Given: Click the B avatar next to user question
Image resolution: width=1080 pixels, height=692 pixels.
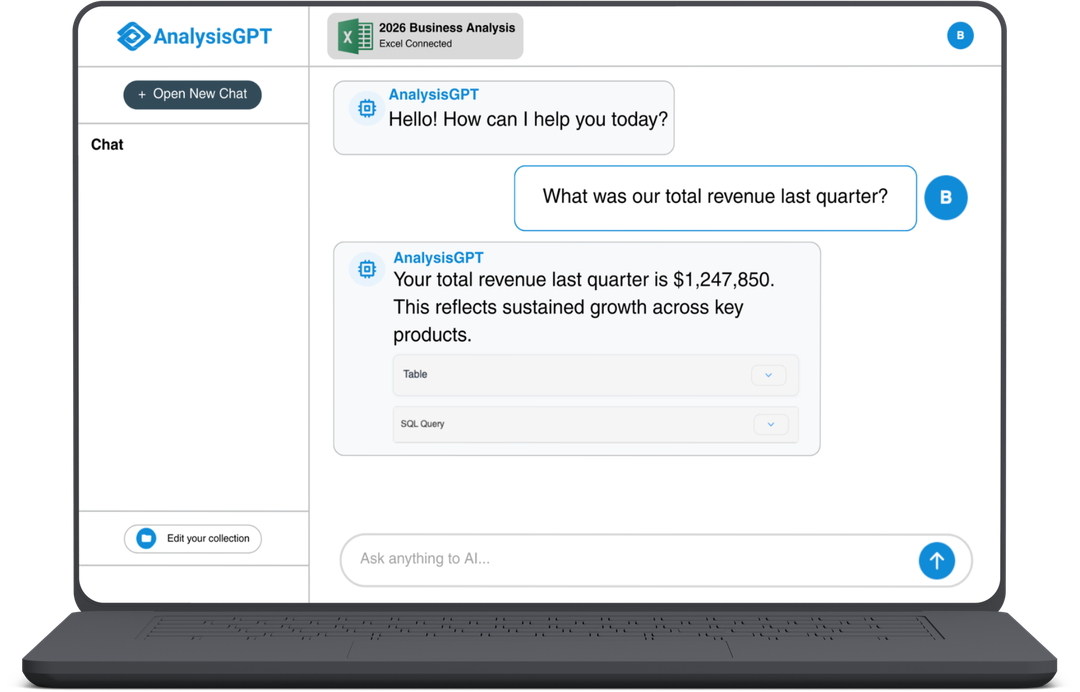Looking at the screenshot, I should 945,198.
